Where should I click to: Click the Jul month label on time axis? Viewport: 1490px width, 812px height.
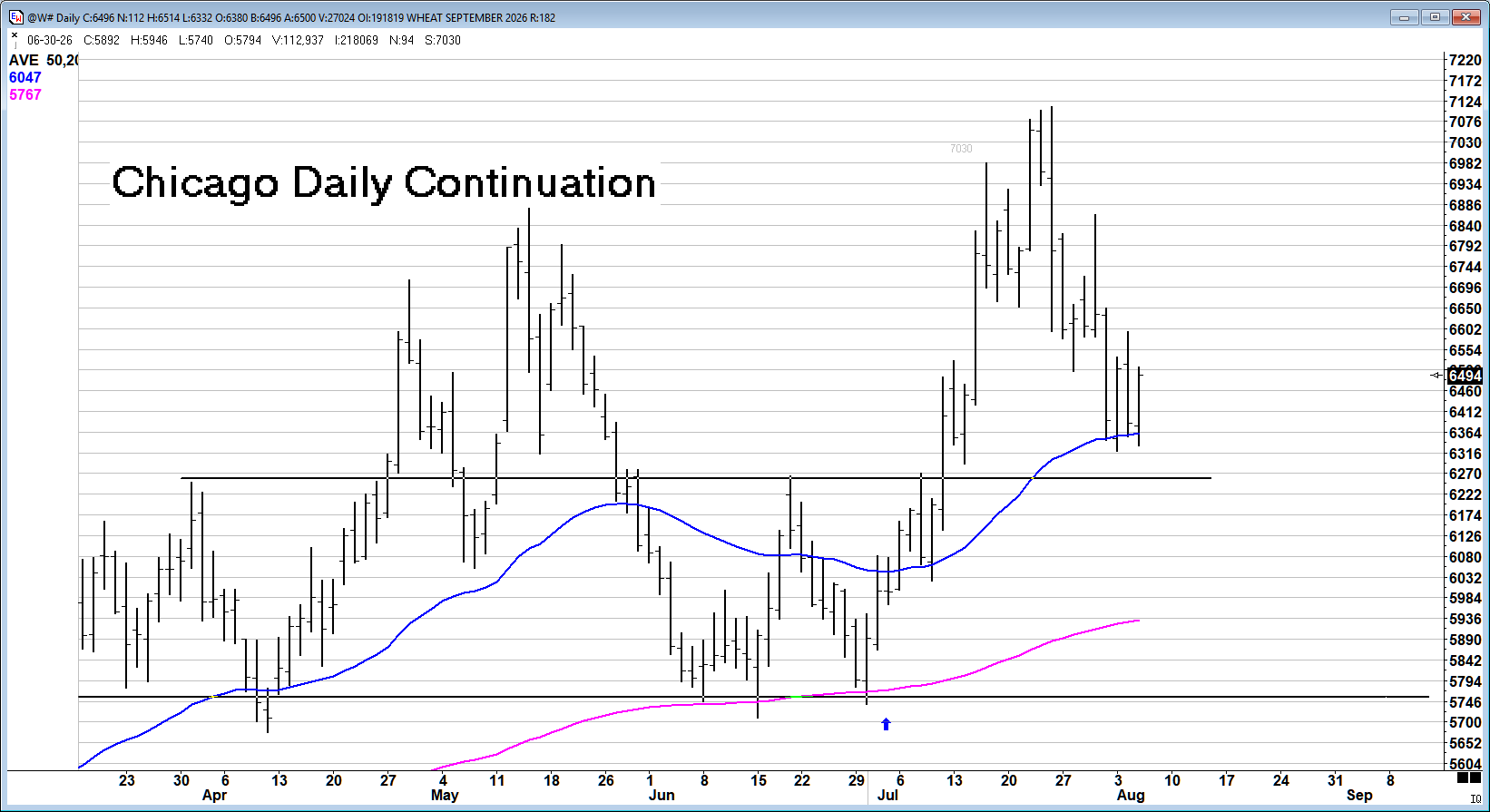click(x=887, y=796)
